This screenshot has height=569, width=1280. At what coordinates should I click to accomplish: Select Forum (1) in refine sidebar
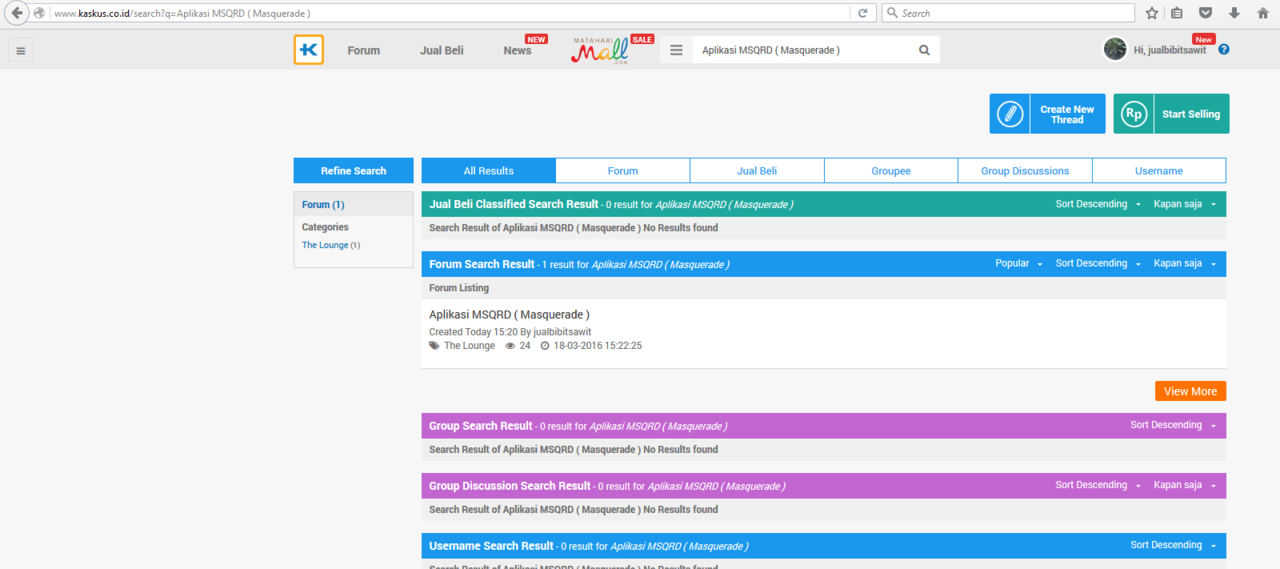[323, 205]
